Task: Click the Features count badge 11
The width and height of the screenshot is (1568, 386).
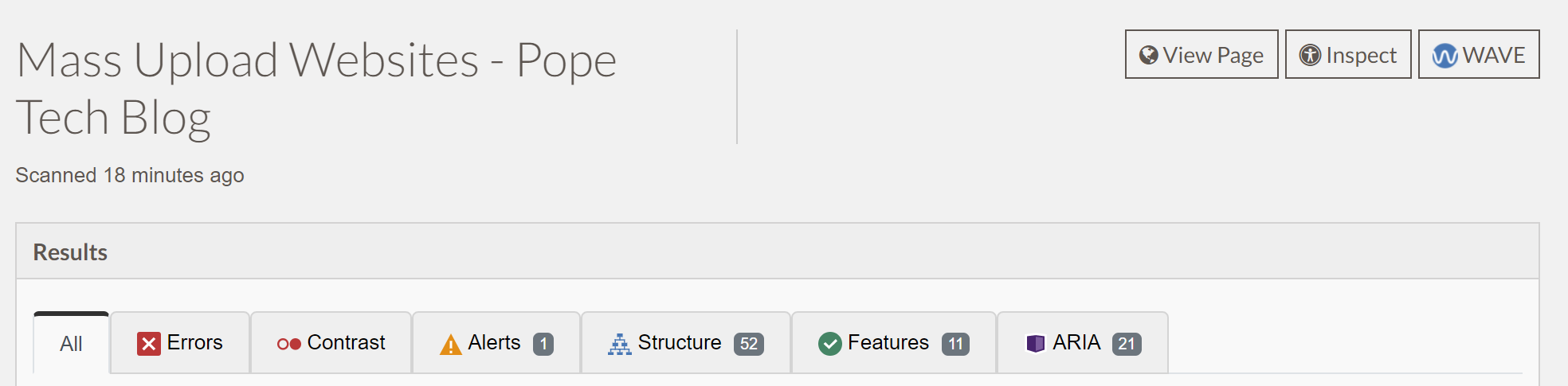Action: point(955,344)
